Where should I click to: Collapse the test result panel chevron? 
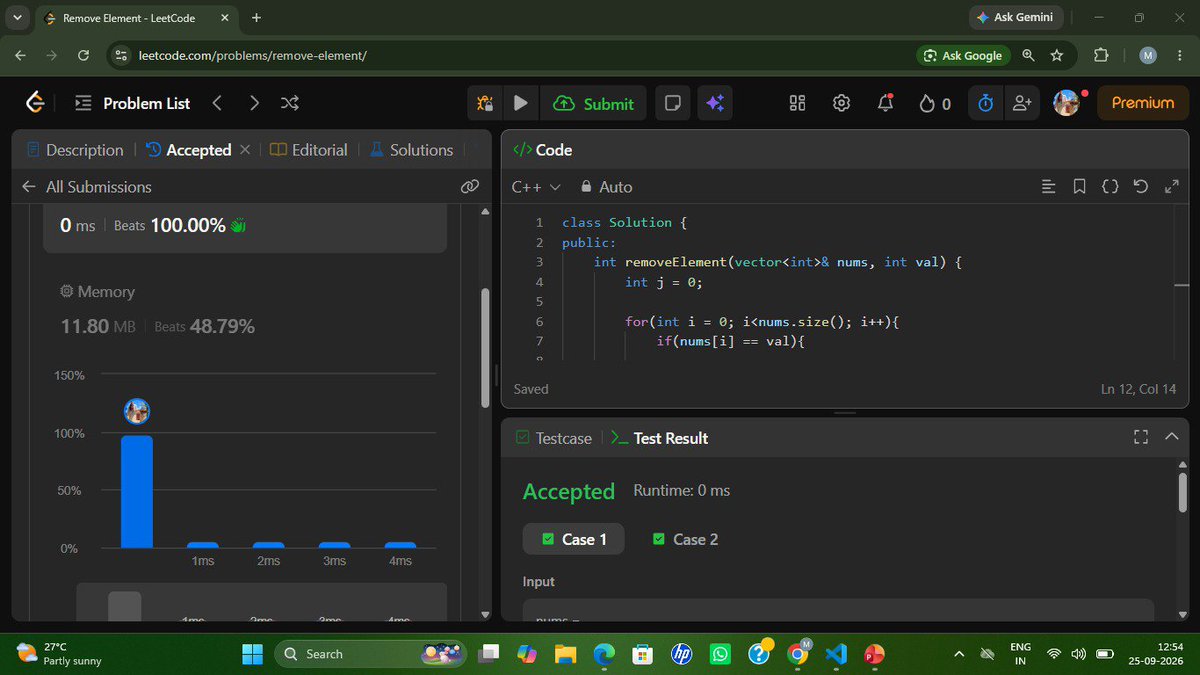click(1172, 437)
